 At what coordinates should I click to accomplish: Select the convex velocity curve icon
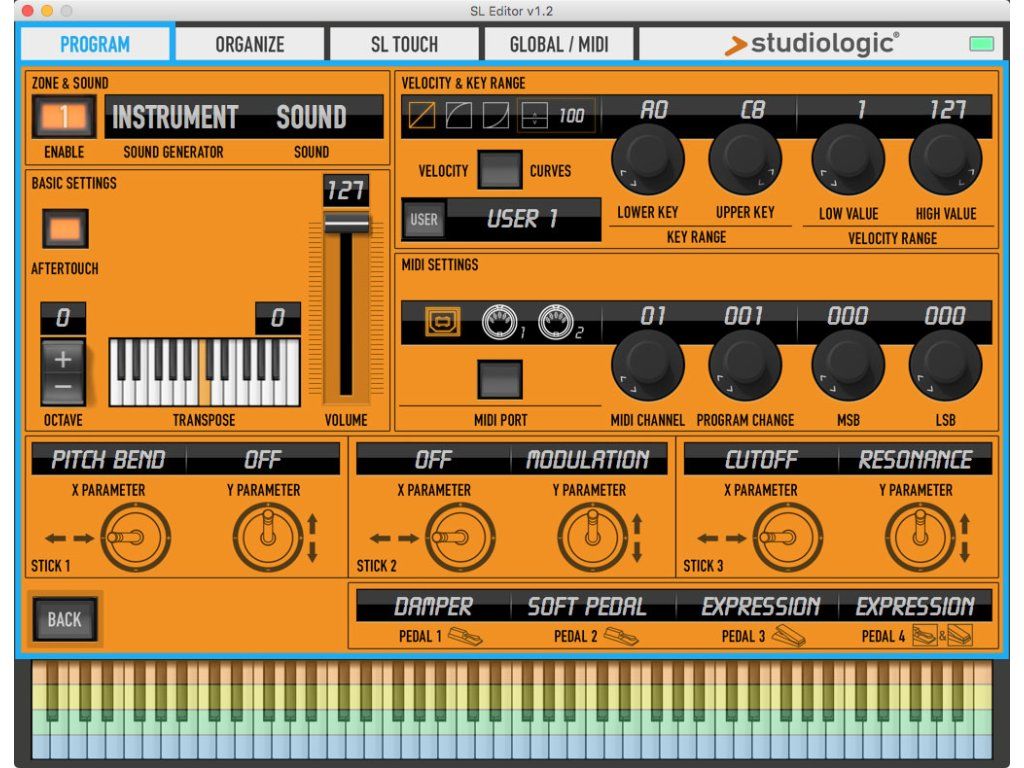(459, 116)
